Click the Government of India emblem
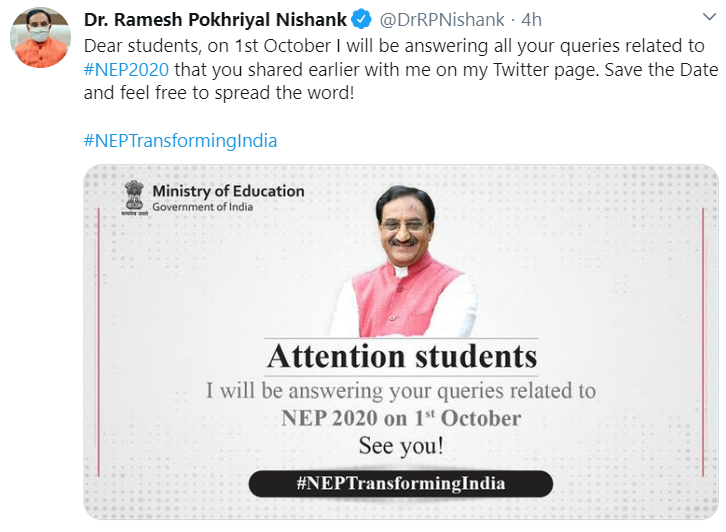The image size is (726, 532). [134, 197]
